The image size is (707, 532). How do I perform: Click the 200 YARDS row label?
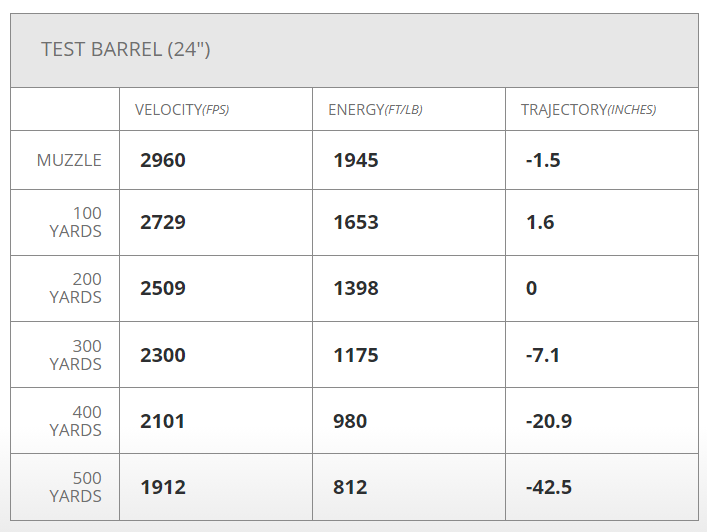click(76, 288)
